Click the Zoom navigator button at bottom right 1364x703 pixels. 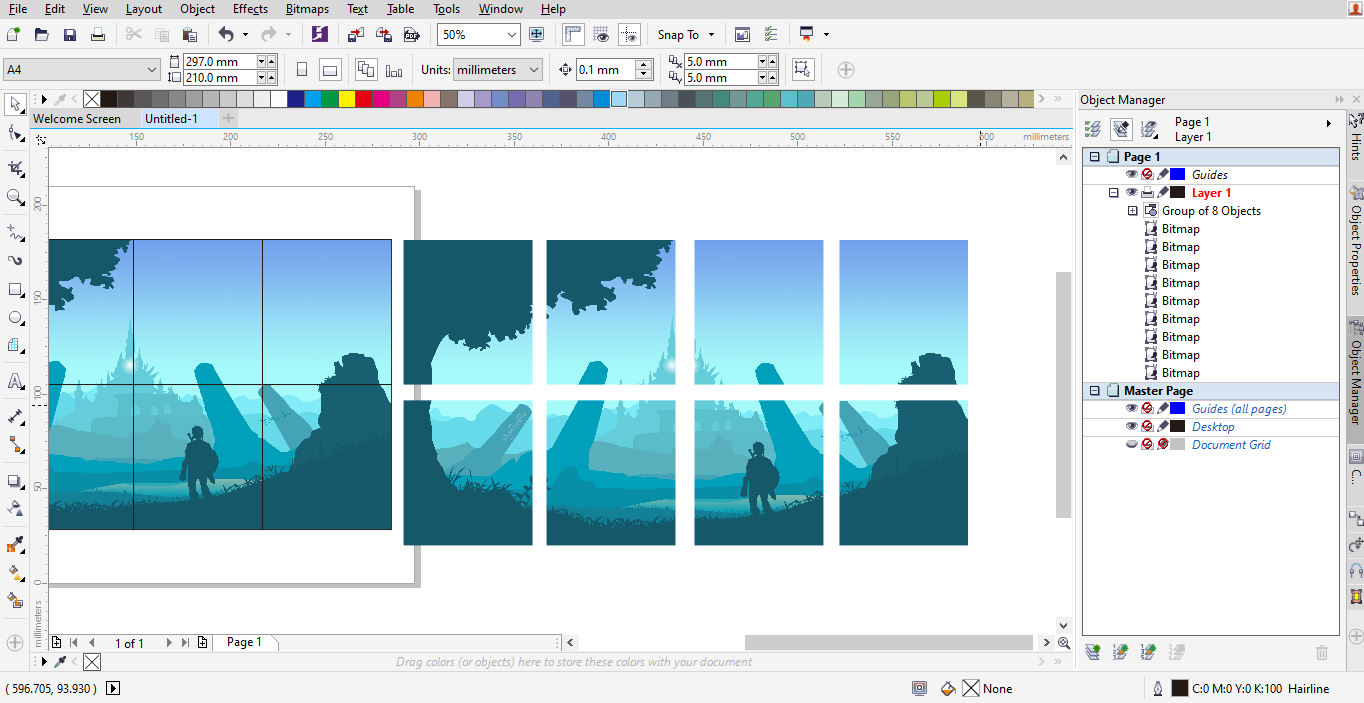click(x=1063, y=643)
